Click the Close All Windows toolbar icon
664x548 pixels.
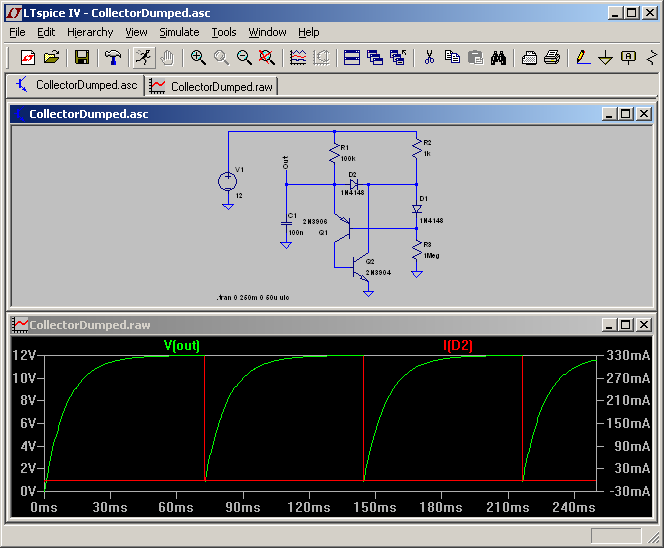point(398,57)
